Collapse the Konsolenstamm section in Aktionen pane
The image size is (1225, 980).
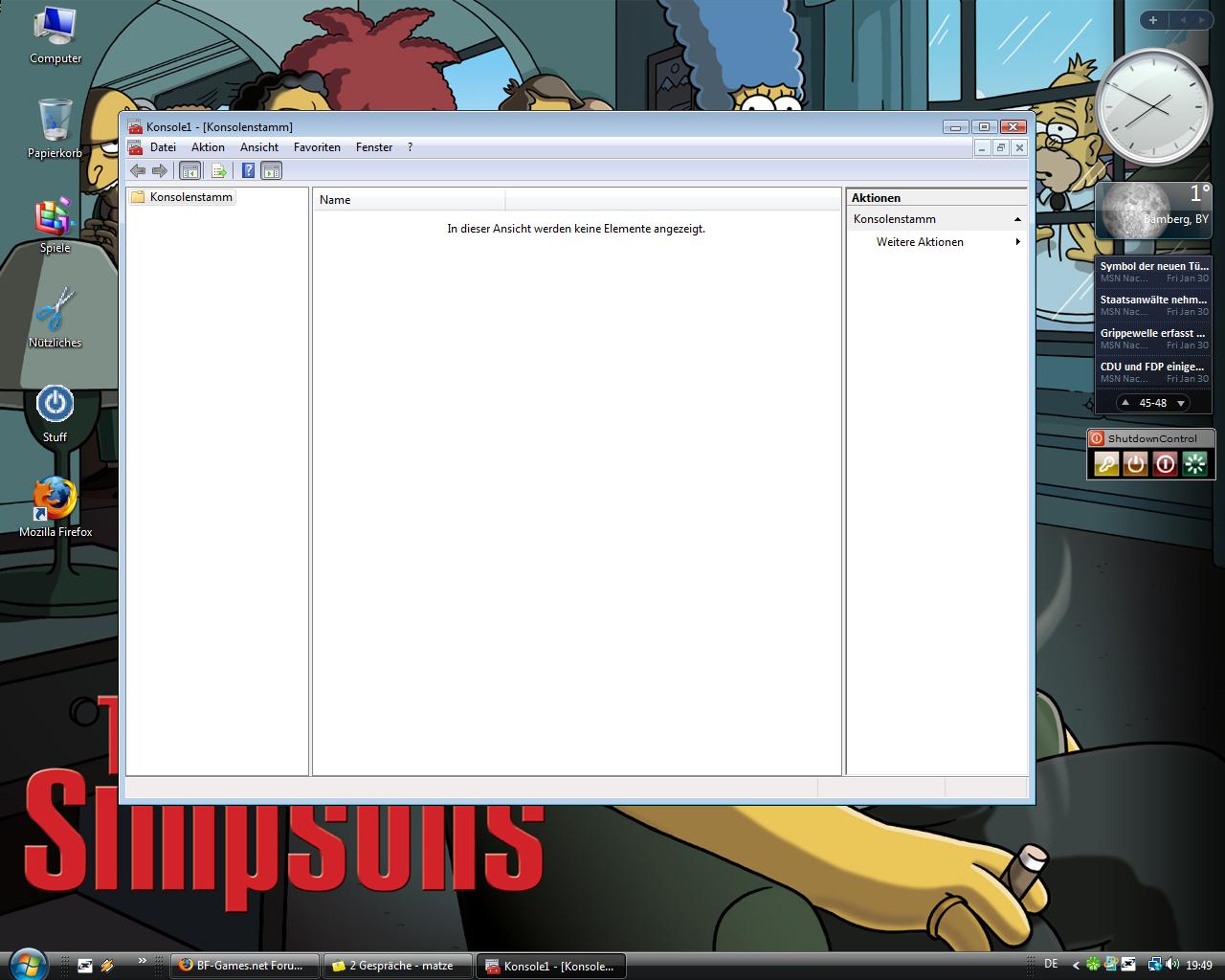1017,219
